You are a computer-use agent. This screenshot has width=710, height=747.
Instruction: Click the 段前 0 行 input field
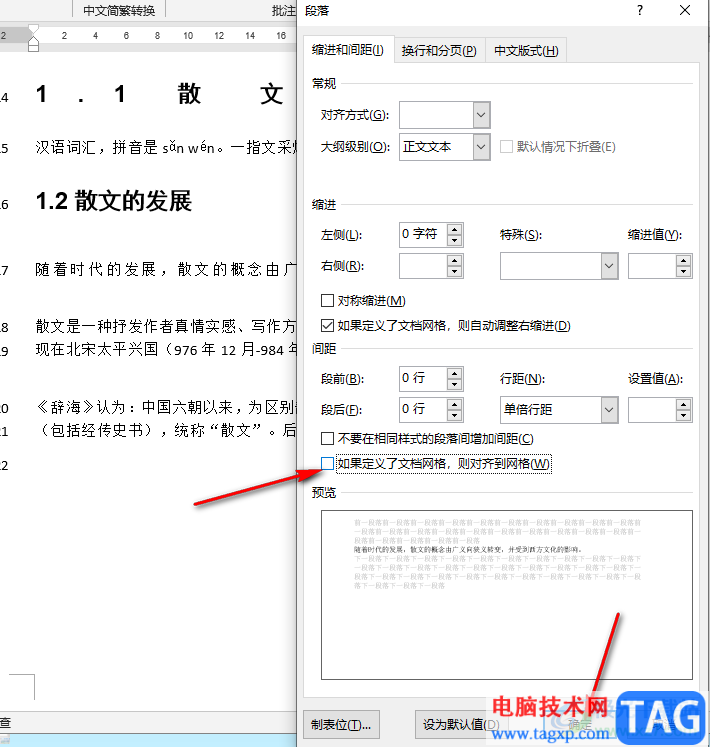[x=424, y=378]
